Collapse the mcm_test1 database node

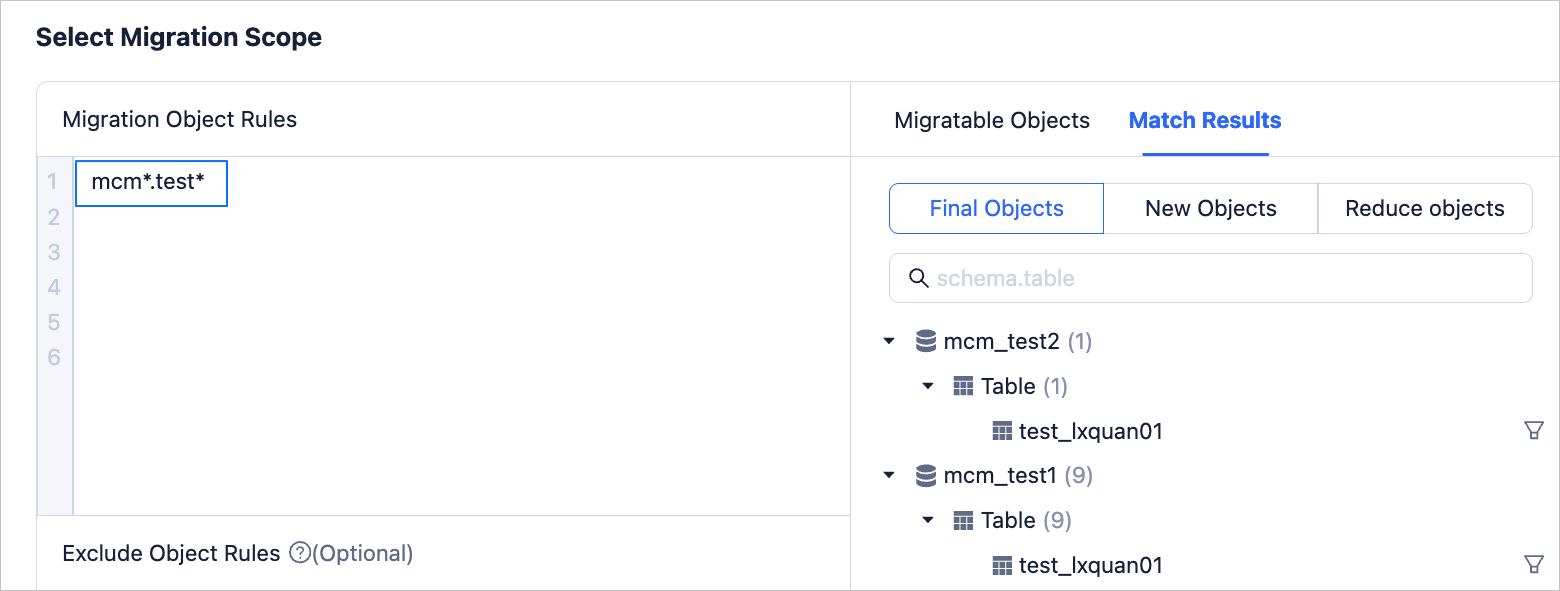click(889, 476)
